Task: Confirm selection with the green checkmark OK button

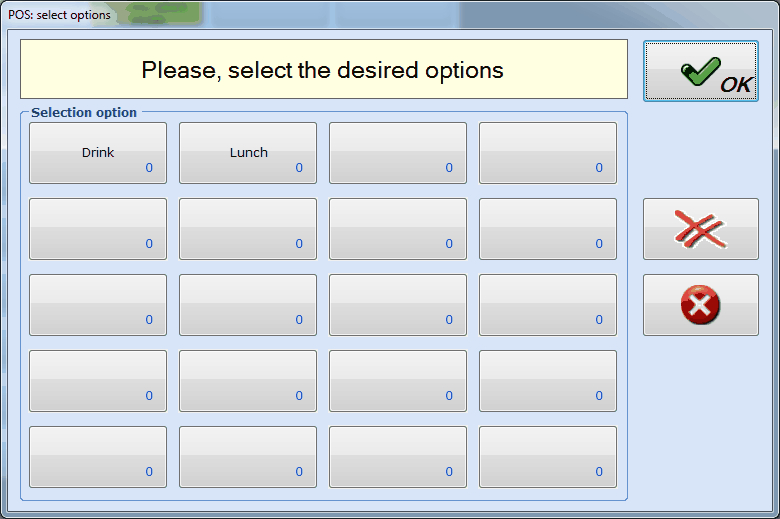Action: (700, 71)
